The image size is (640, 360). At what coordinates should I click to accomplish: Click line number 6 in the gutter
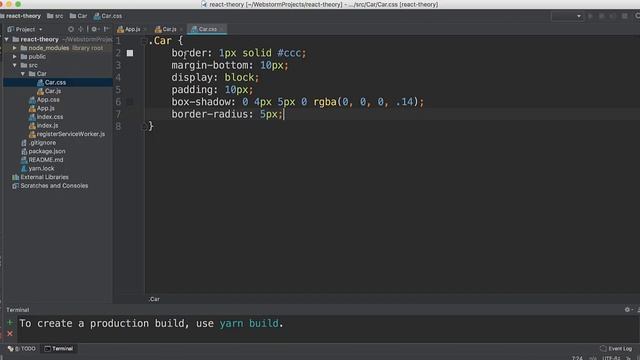tap(118, 102)
